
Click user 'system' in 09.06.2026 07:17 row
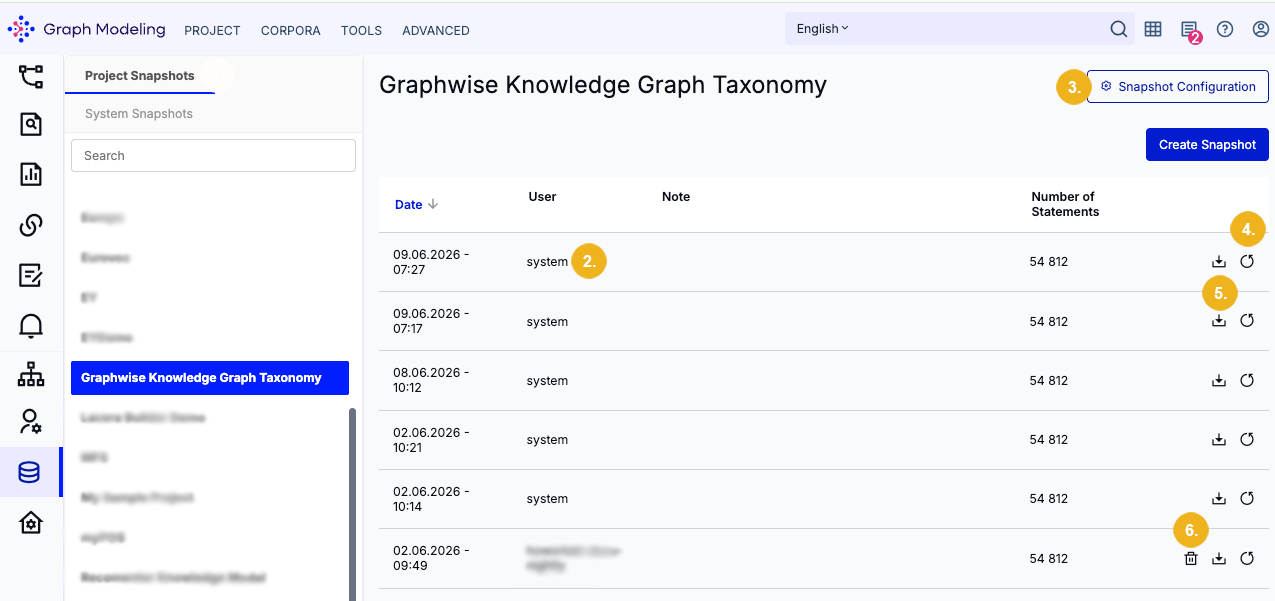click(x=547, y=322)
